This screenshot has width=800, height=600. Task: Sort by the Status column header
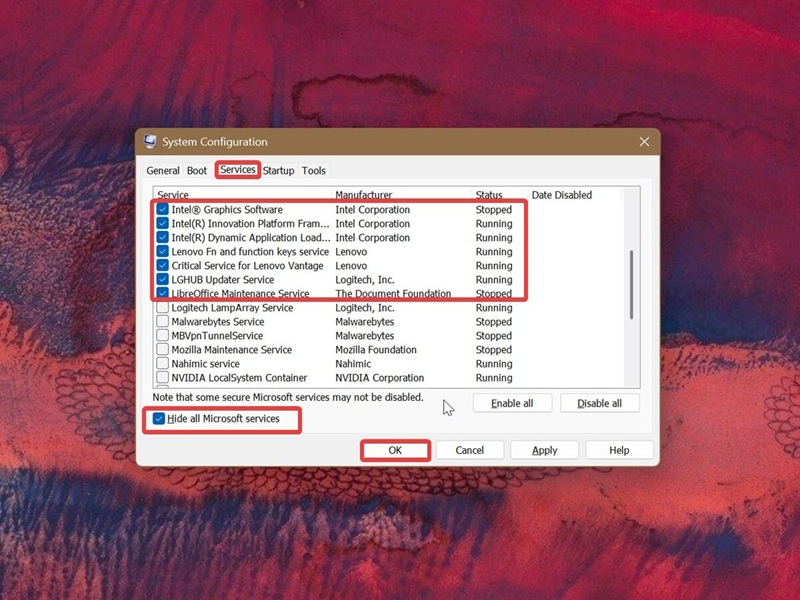[499, 194]
